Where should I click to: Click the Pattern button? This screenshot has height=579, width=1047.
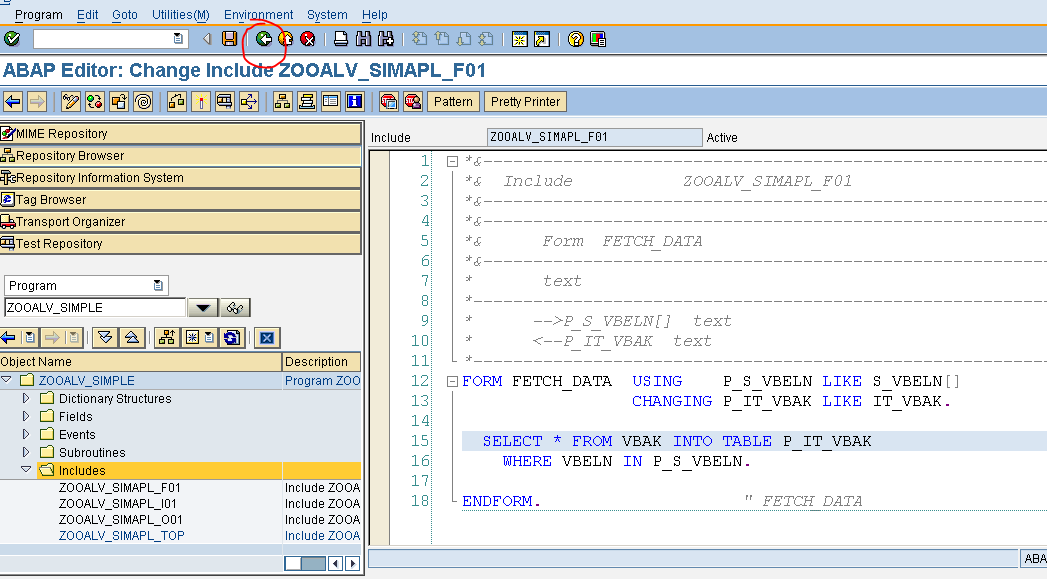[453, 101]
